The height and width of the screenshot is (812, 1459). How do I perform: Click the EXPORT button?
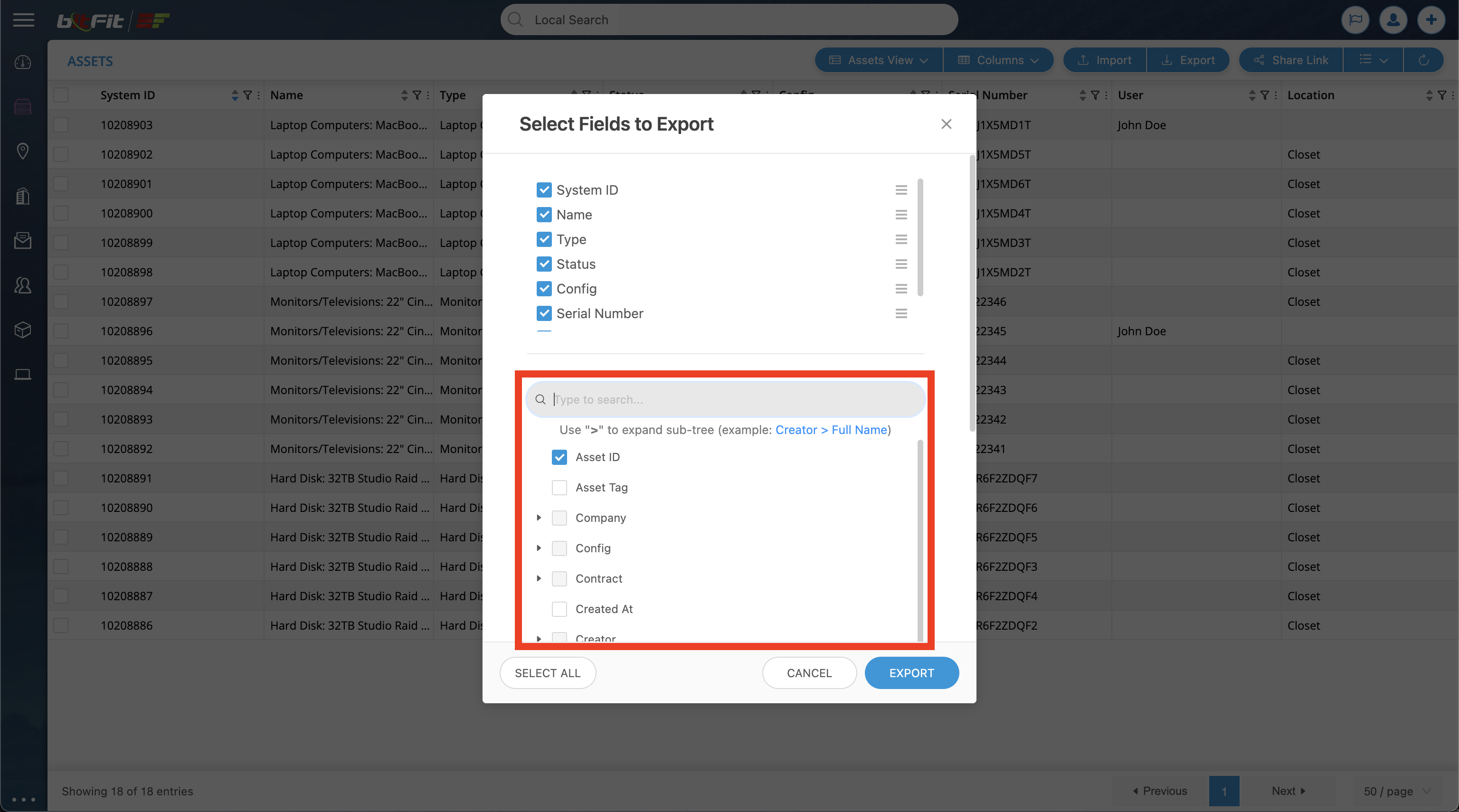pos(911,673)
